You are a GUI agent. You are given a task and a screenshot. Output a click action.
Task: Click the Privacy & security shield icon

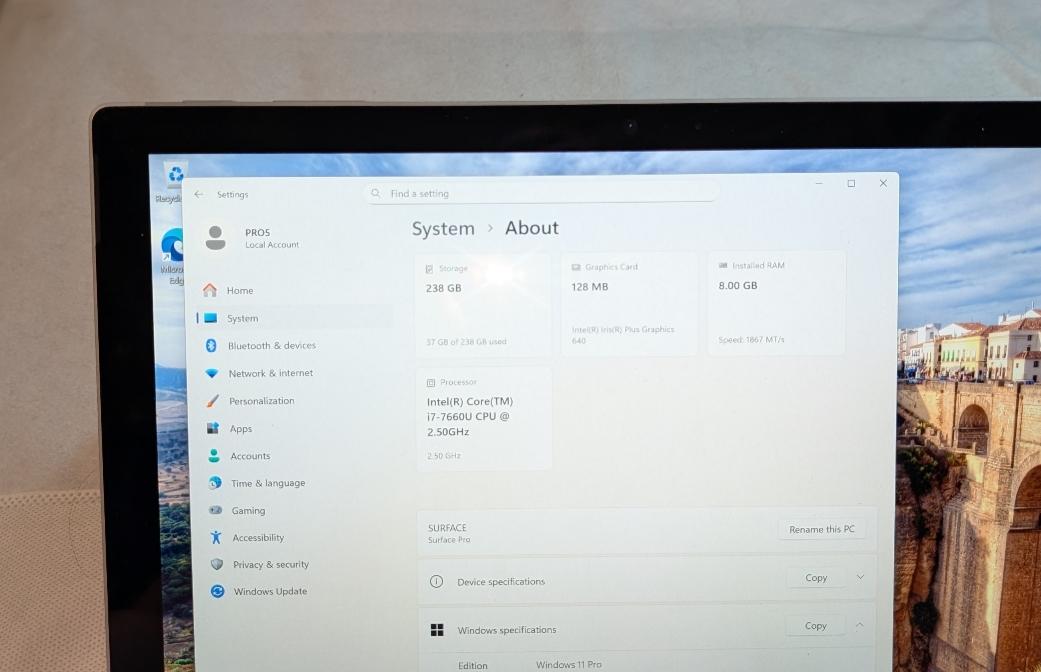point(216,564)
